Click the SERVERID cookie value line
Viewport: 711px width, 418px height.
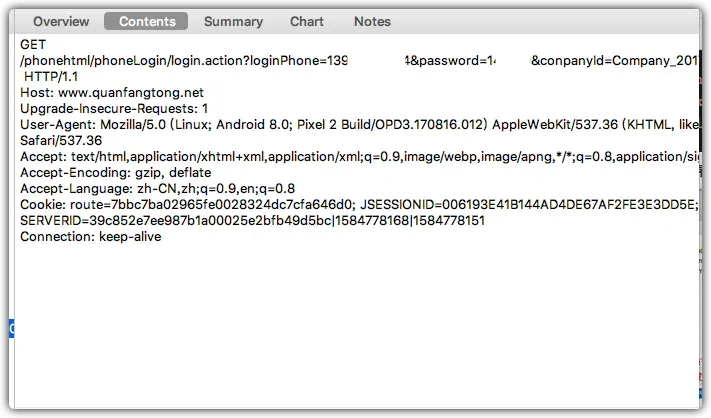point(252,221)
